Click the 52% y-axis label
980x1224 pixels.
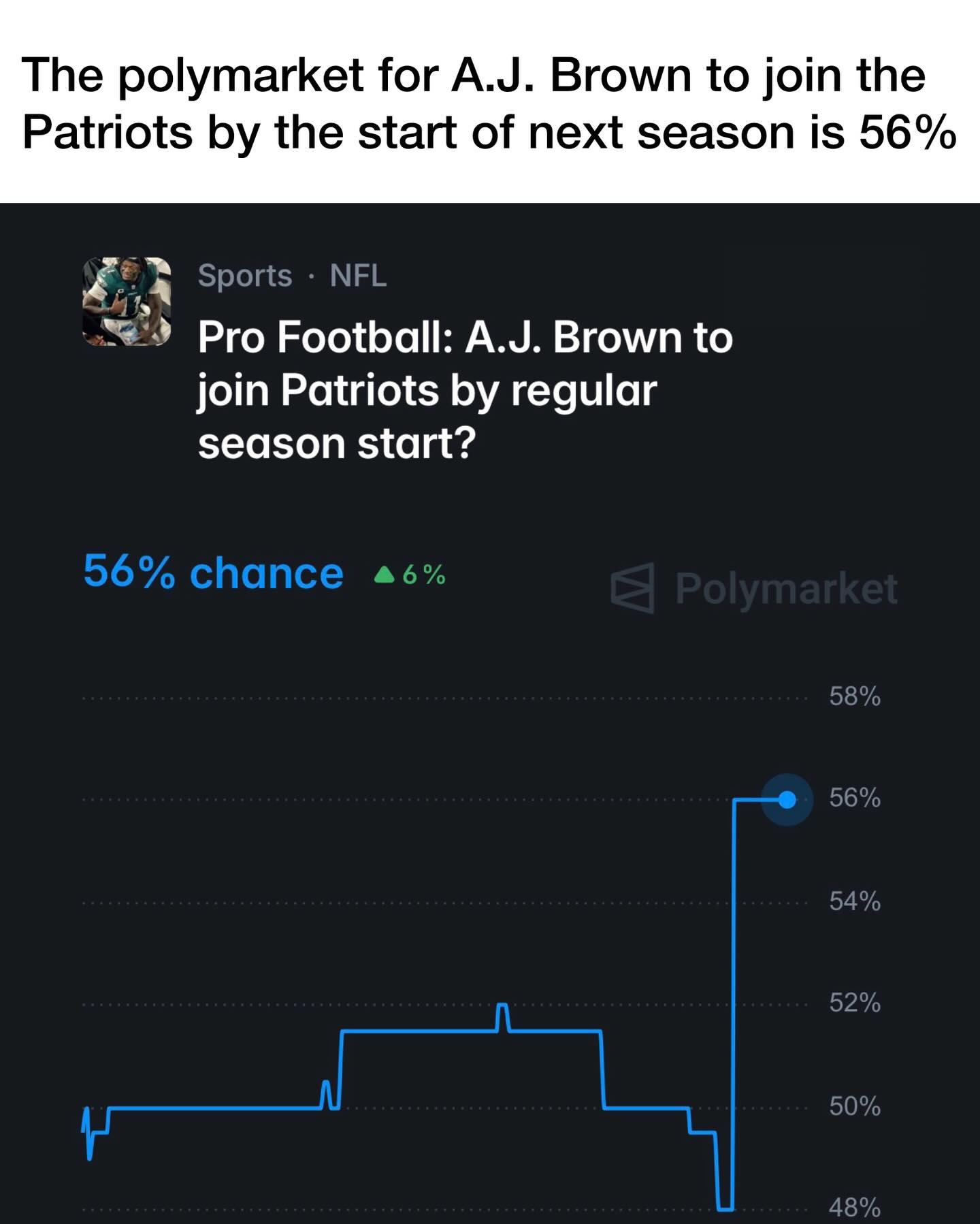[855, 1003]
